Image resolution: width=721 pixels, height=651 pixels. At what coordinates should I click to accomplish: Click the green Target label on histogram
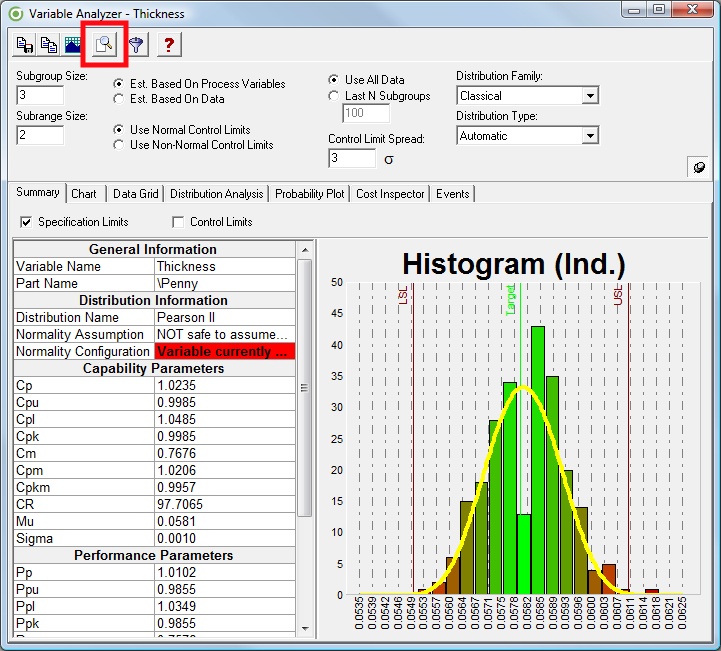[x=510, y=300]
